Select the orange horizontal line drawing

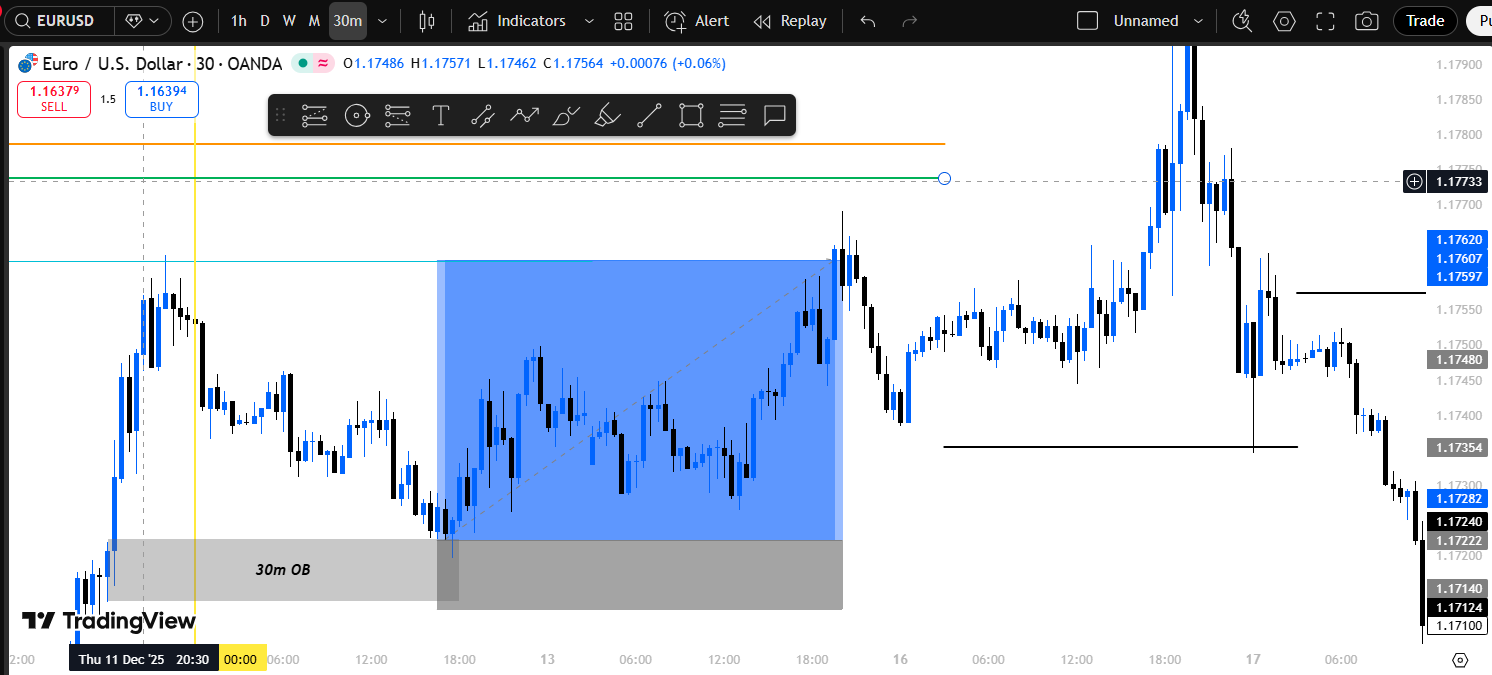coord(476,144)
